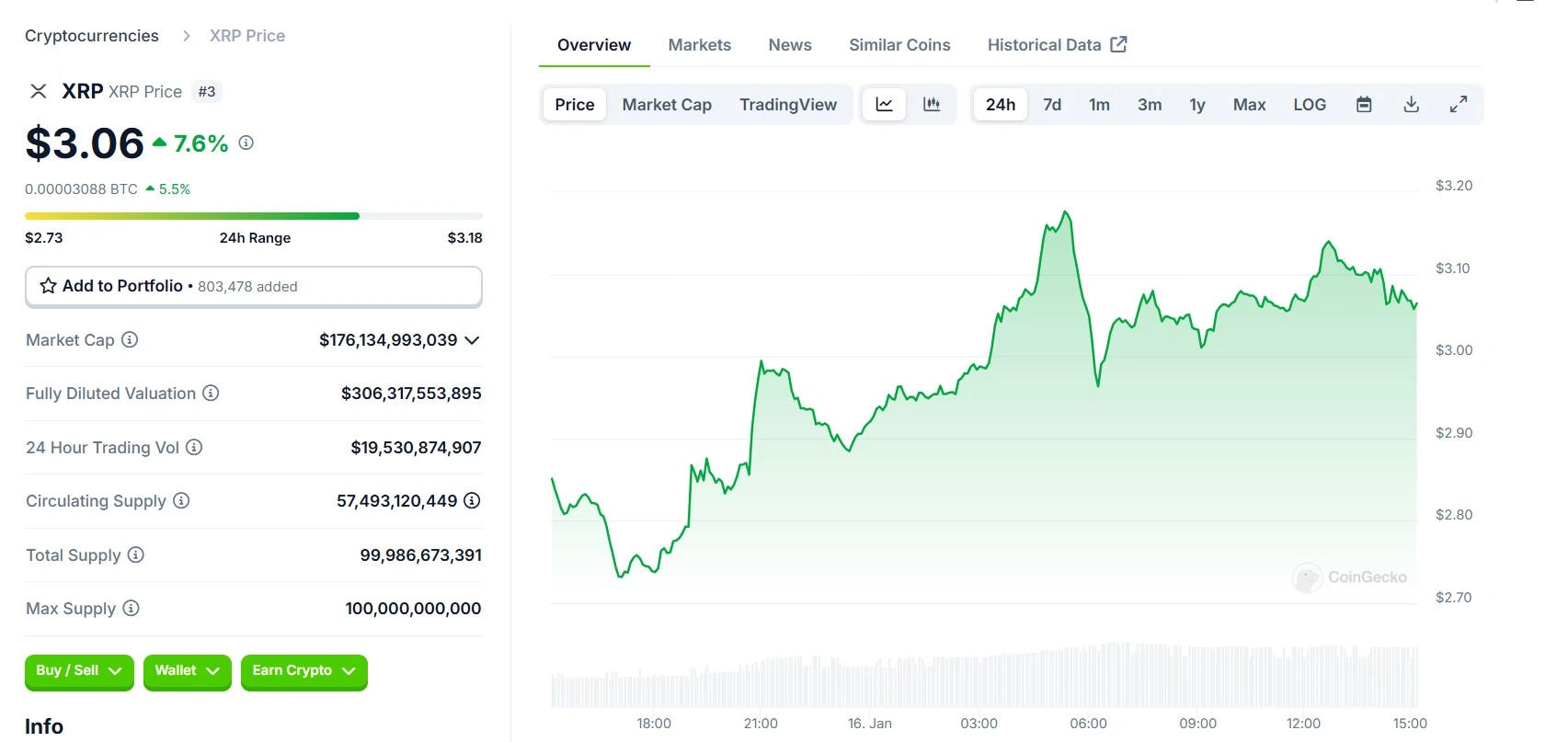Click Fully Diluted Valuation info icon
Screen dimensions: 1568x742
(211, 394)
